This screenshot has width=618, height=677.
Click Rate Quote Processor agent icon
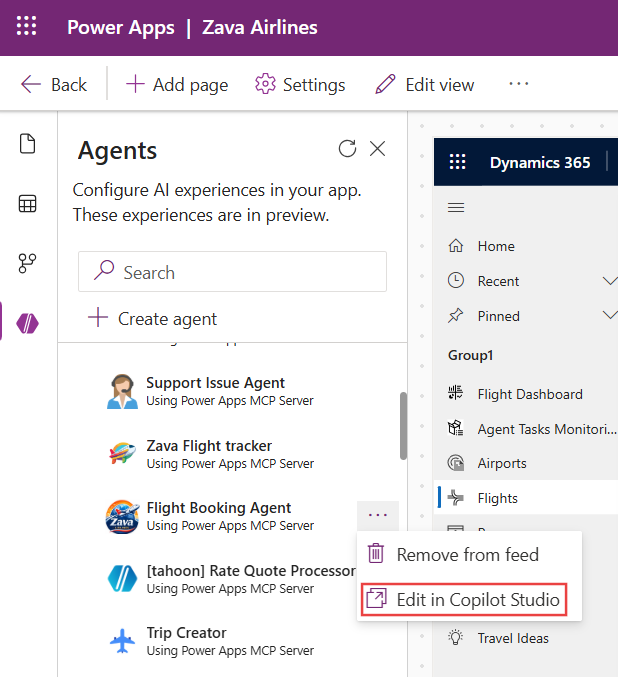click(123, 579)
